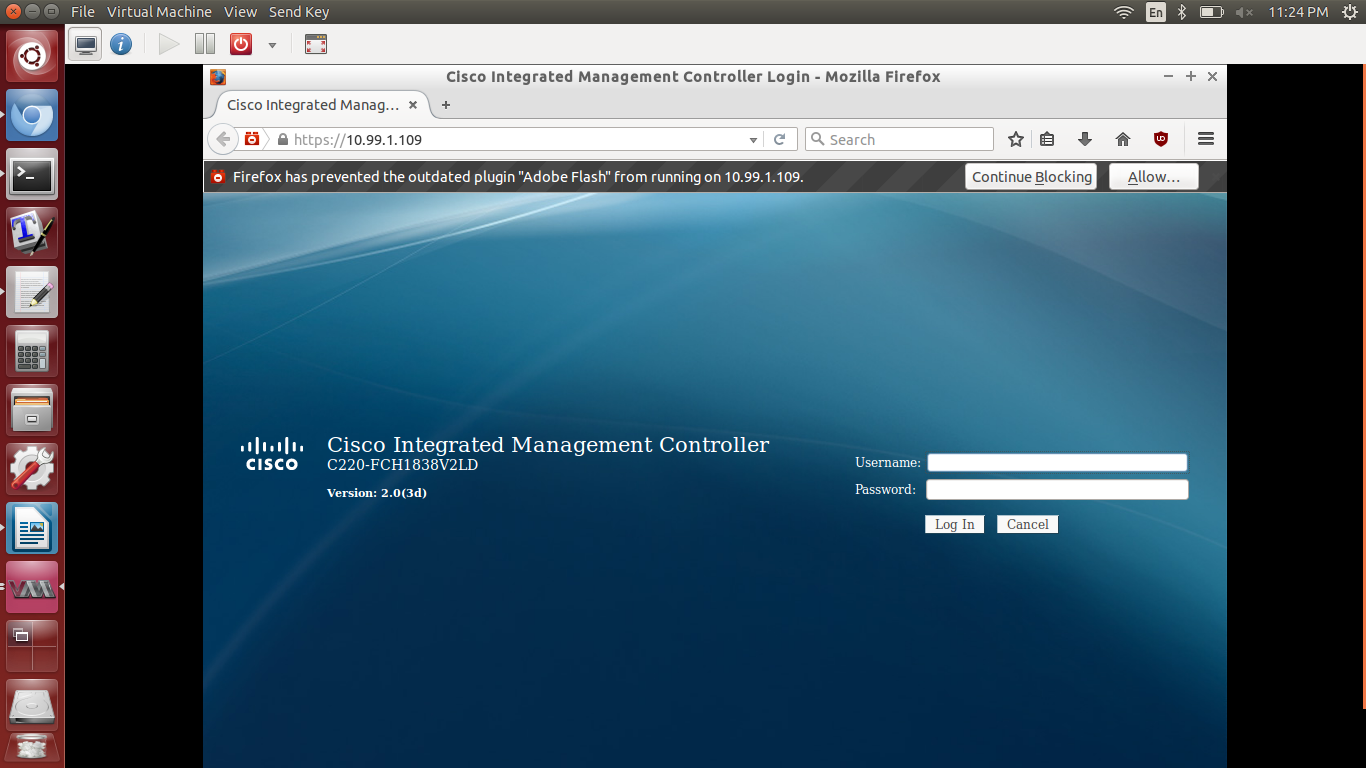Open the View menu
1366x768 pixels.
[240, 12]
